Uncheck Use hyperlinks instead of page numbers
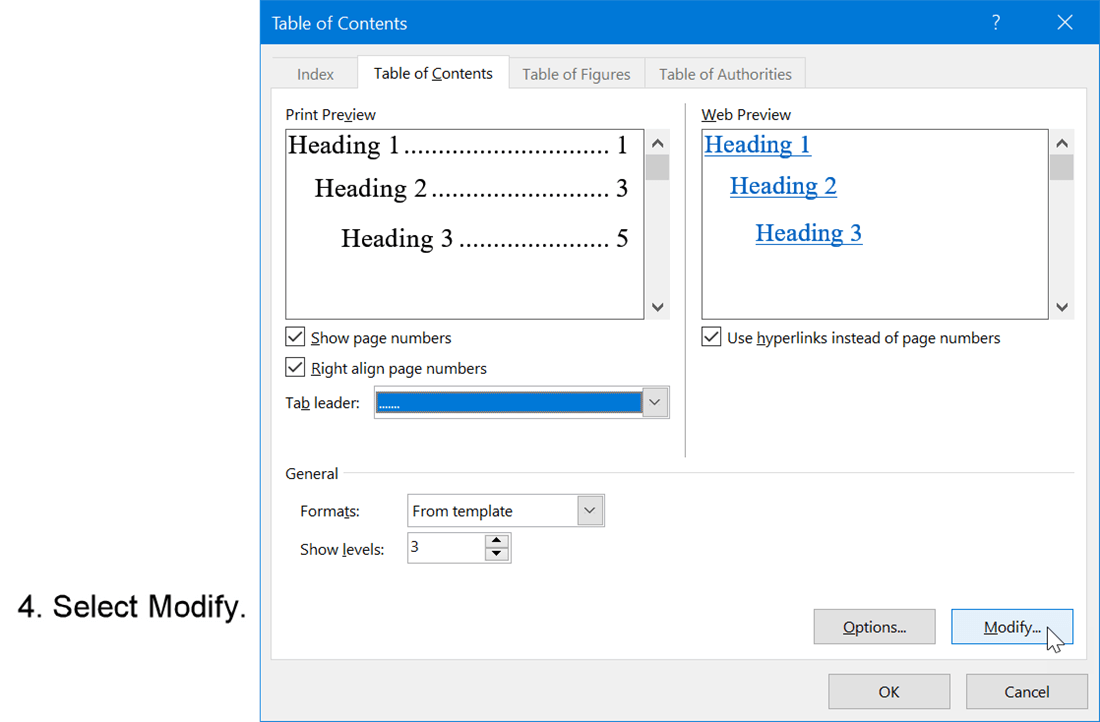 coord(711,337)
